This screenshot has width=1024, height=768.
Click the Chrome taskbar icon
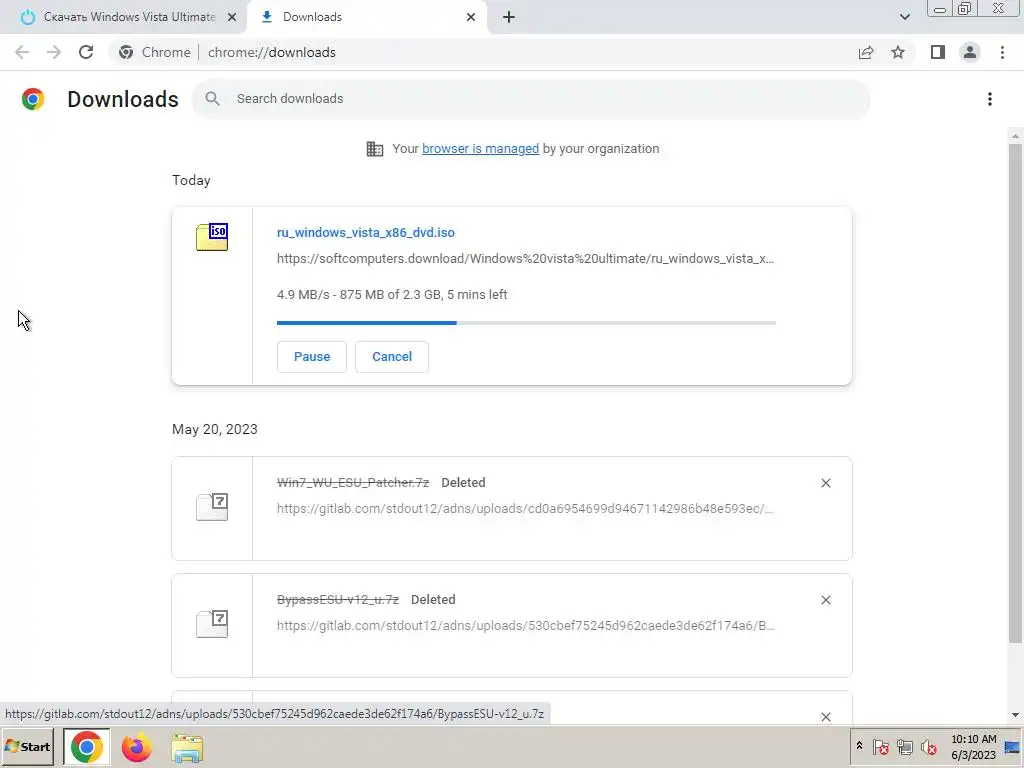tap(86, 747)
